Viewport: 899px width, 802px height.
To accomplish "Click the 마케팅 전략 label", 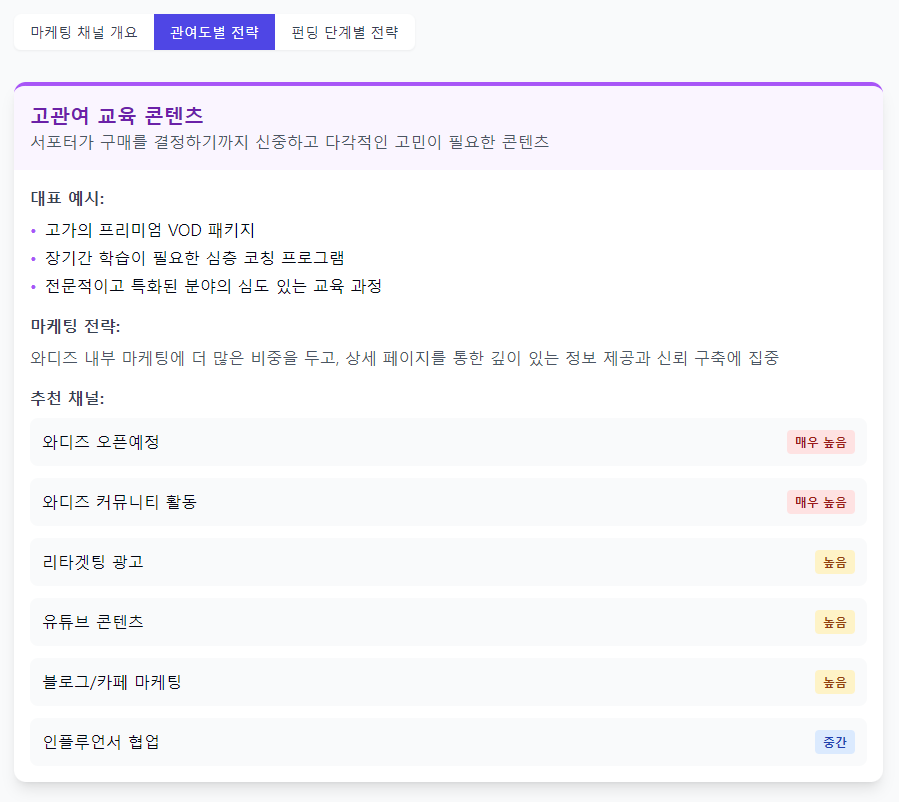I will coord(75,326).
